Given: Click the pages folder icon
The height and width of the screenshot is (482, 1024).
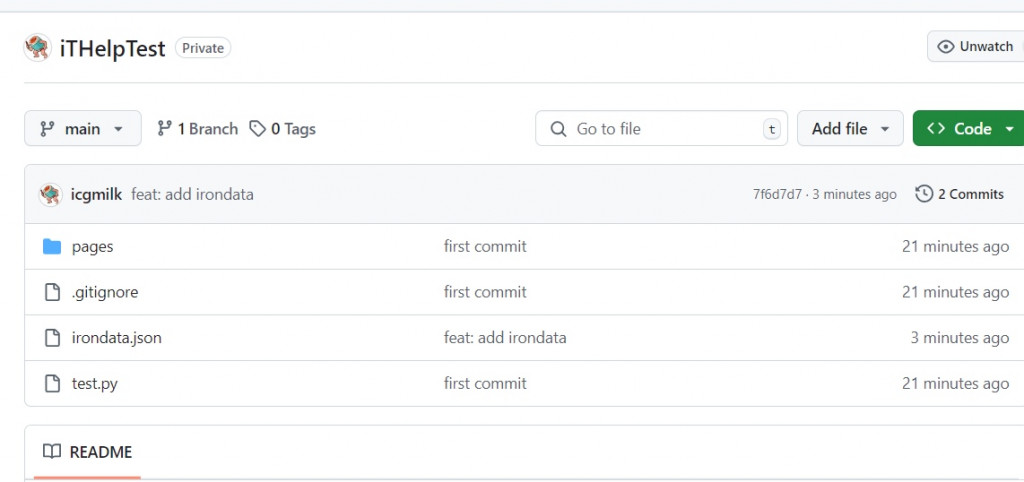Looking at the screenshot, I should pos(52,247).
